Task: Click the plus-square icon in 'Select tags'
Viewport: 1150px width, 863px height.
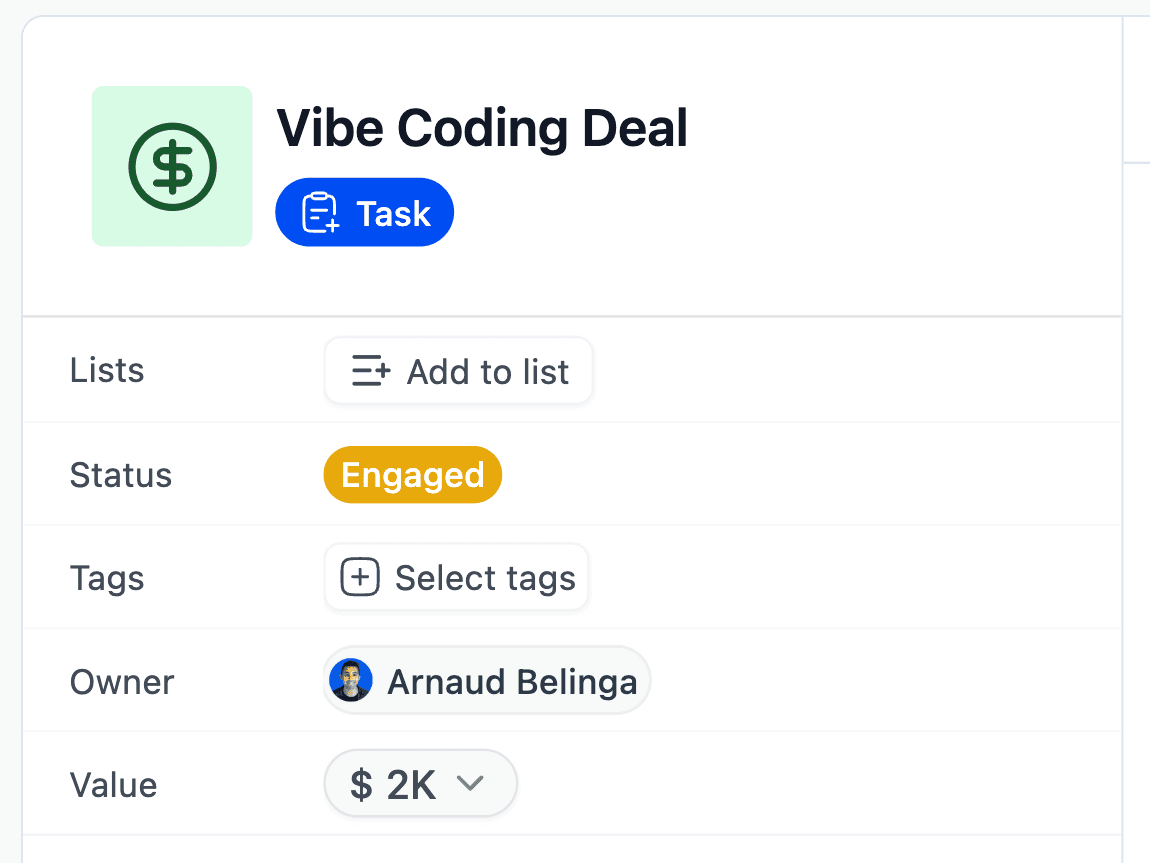Action: tap(359, 577)
